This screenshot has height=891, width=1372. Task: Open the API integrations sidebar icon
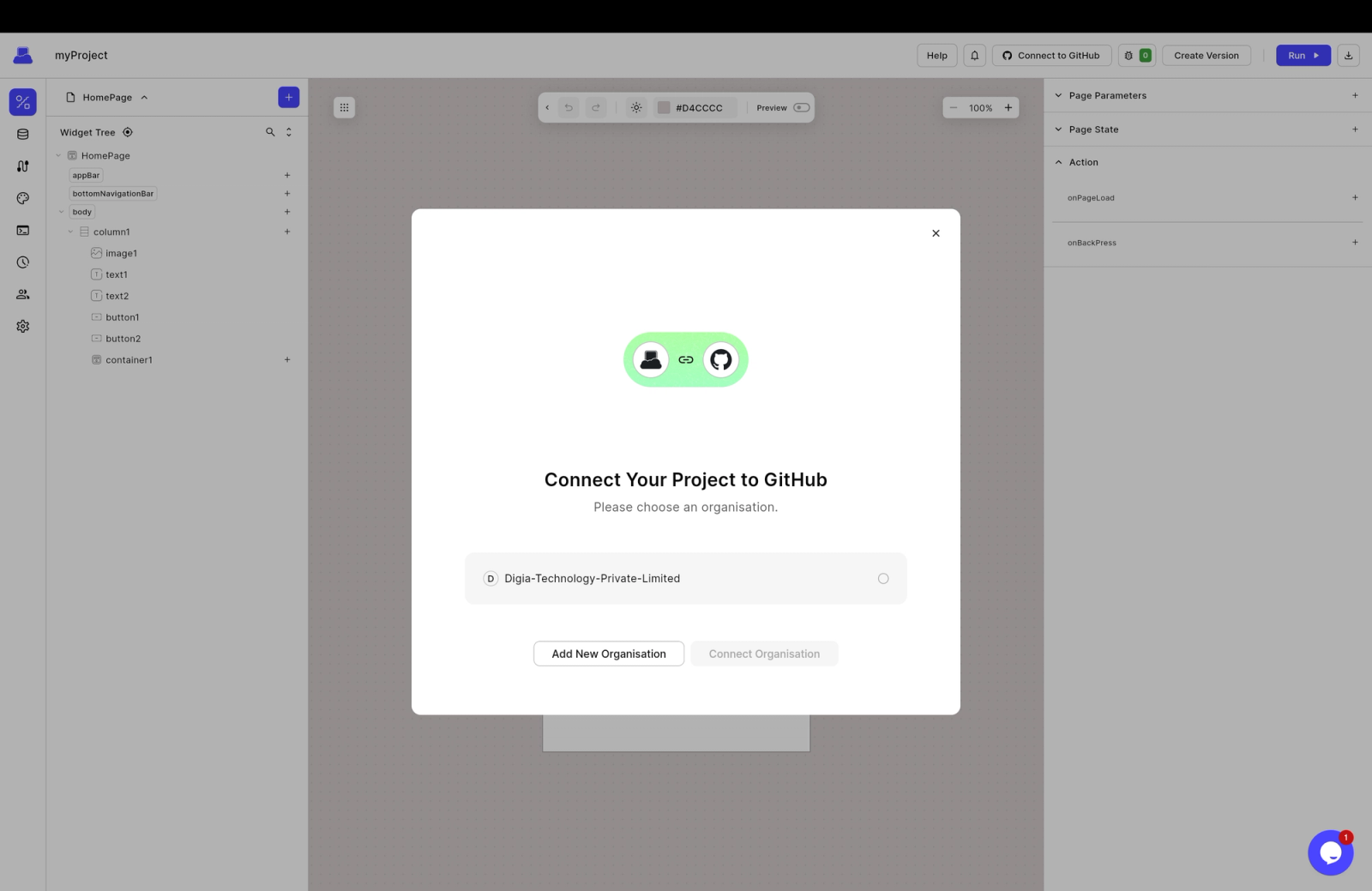coord(23,166)
